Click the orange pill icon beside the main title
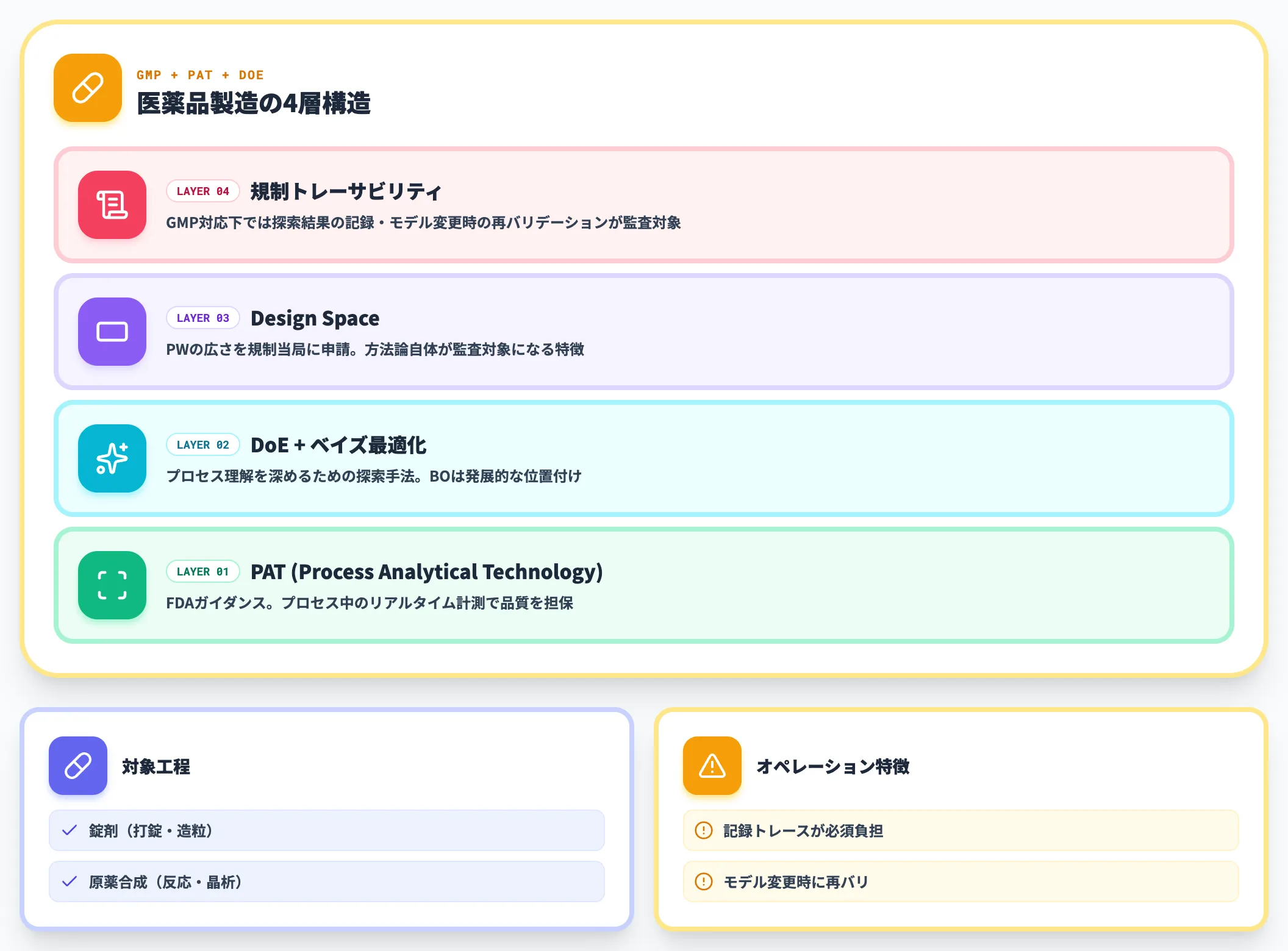1288x951 pixels. tap(88, 88)
